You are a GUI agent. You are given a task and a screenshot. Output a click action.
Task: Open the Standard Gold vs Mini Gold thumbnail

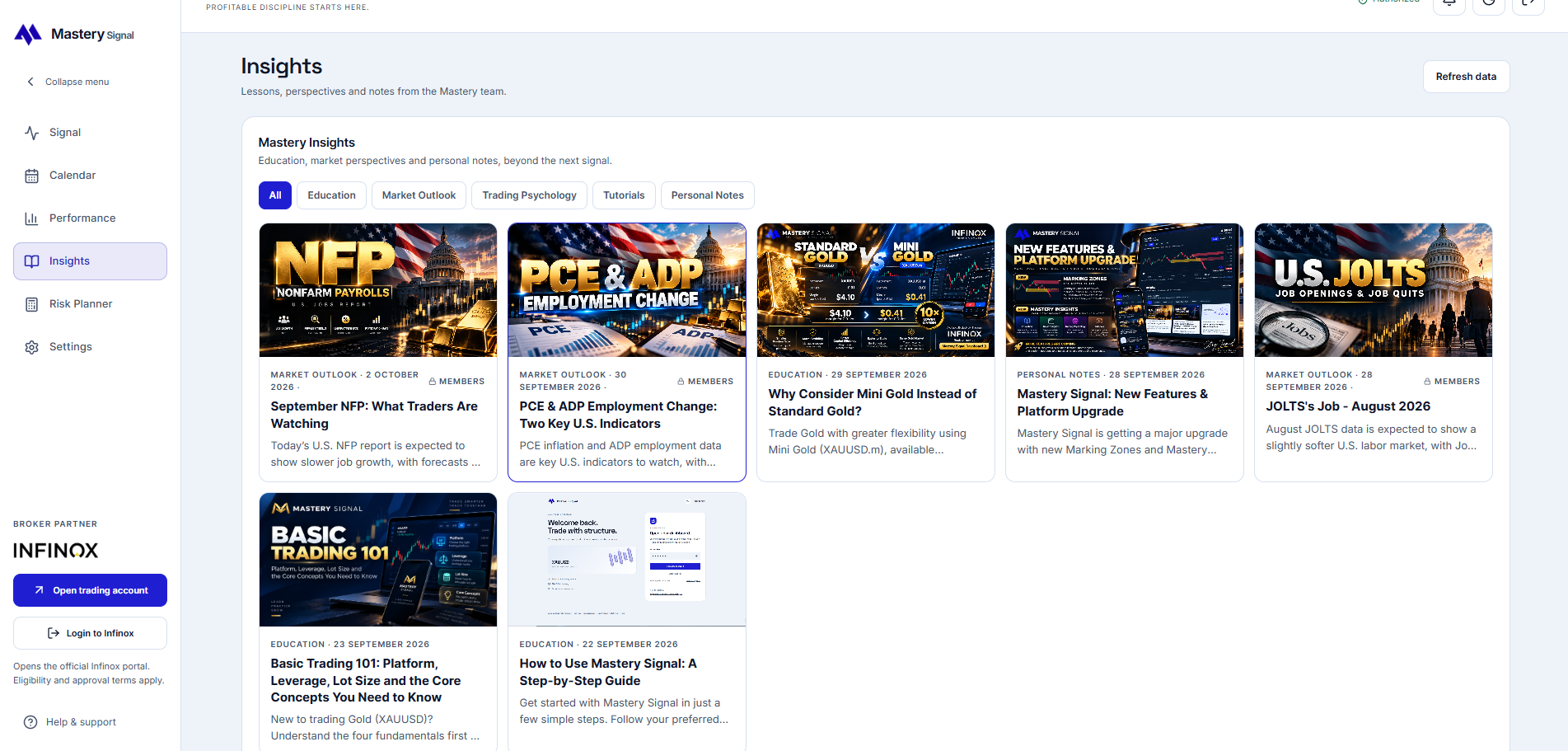tap(876, 290)
